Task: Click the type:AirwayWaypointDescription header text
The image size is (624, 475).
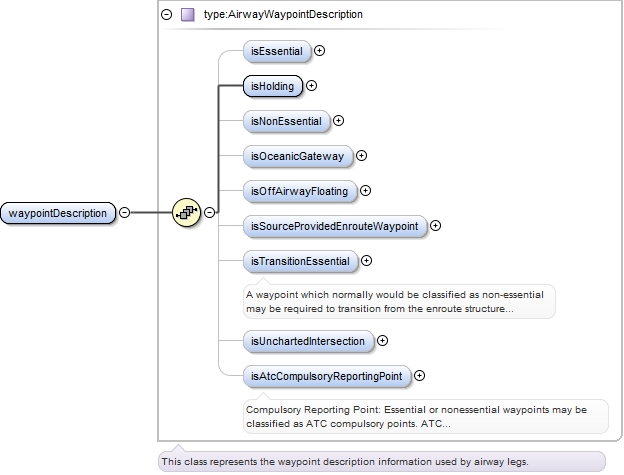Action: tap(282, 15)
